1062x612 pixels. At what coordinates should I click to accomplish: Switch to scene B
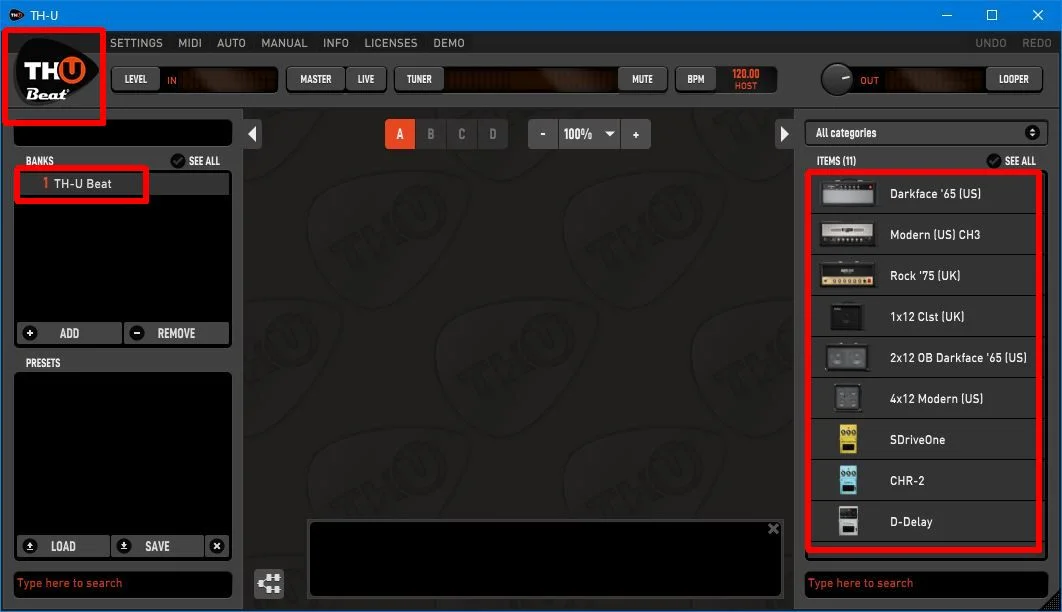coord(431,134)
